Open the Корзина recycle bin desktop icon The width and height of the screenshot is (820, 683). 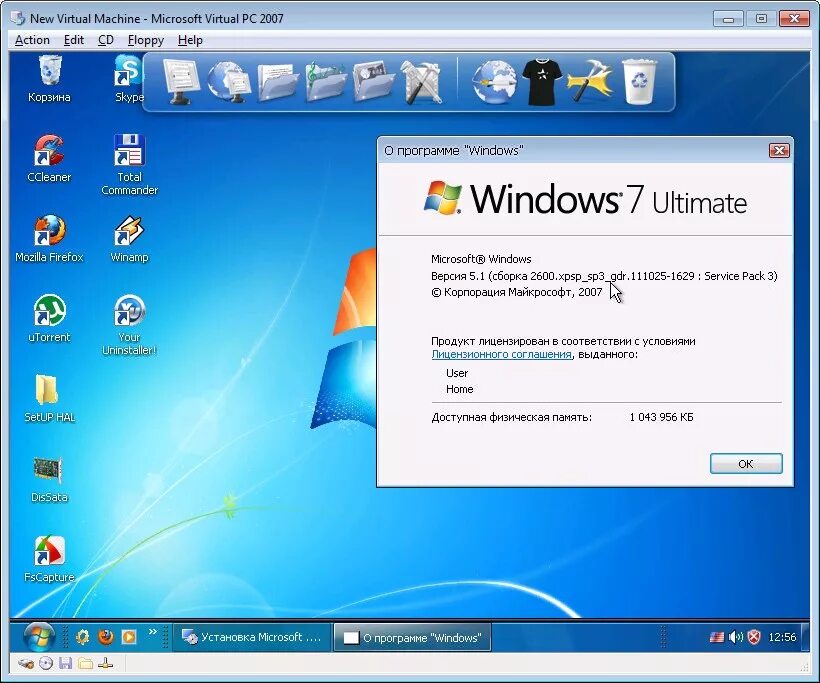click(49, 79)
